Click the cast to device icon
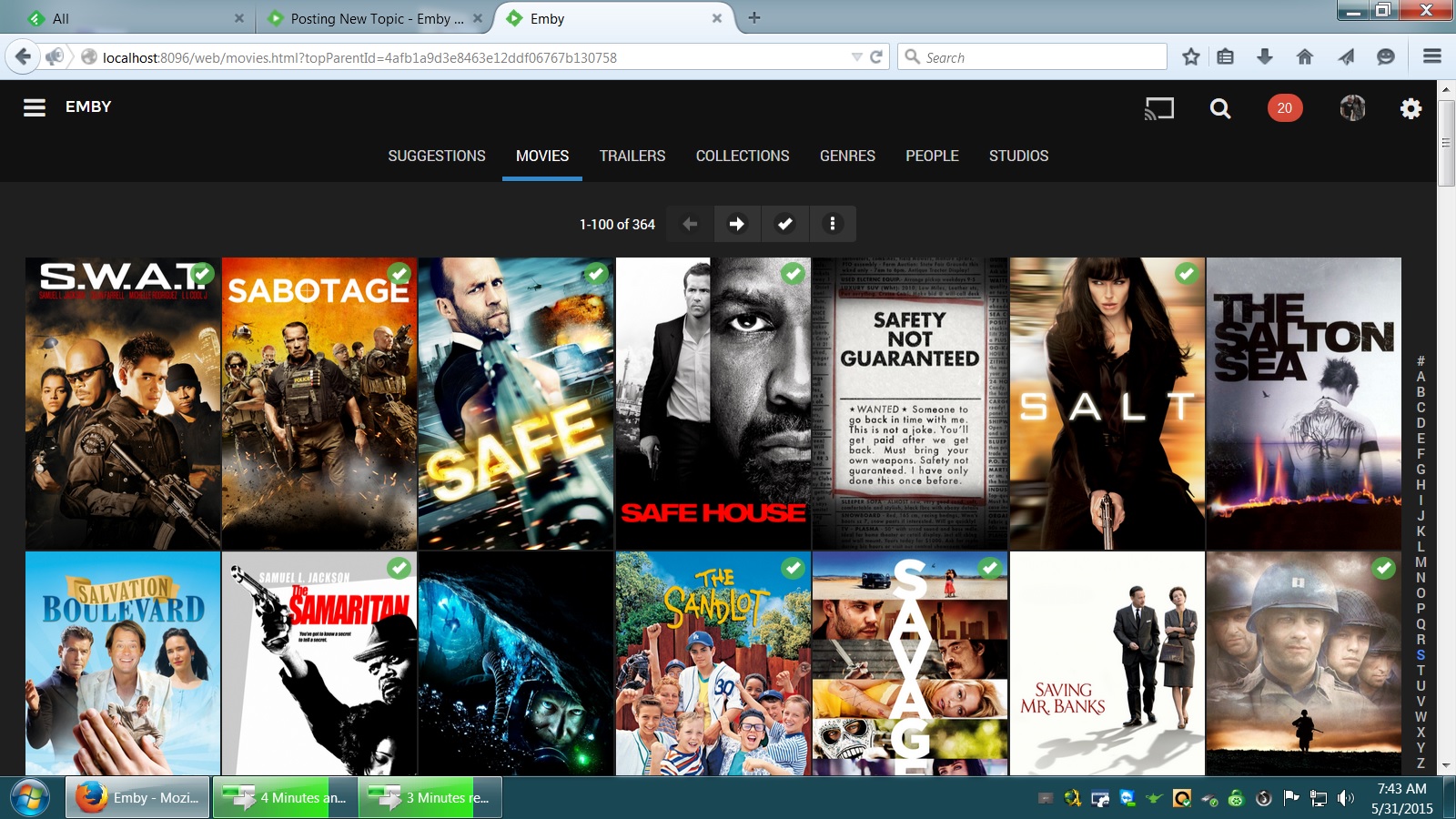1456x819 pixels. tap(1159, 109)
